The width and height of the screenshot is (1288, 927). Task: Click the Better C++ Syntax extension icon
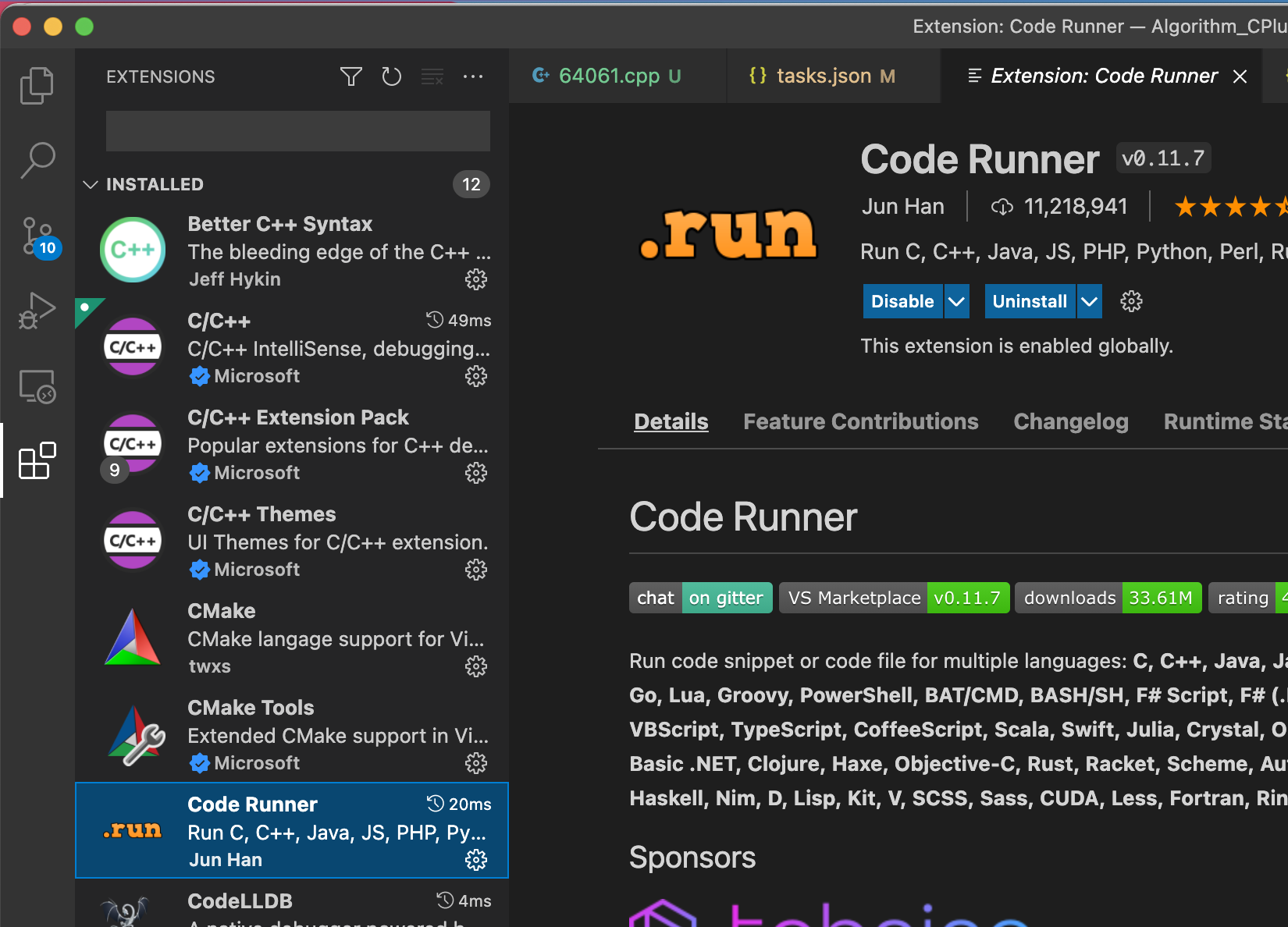133,250
